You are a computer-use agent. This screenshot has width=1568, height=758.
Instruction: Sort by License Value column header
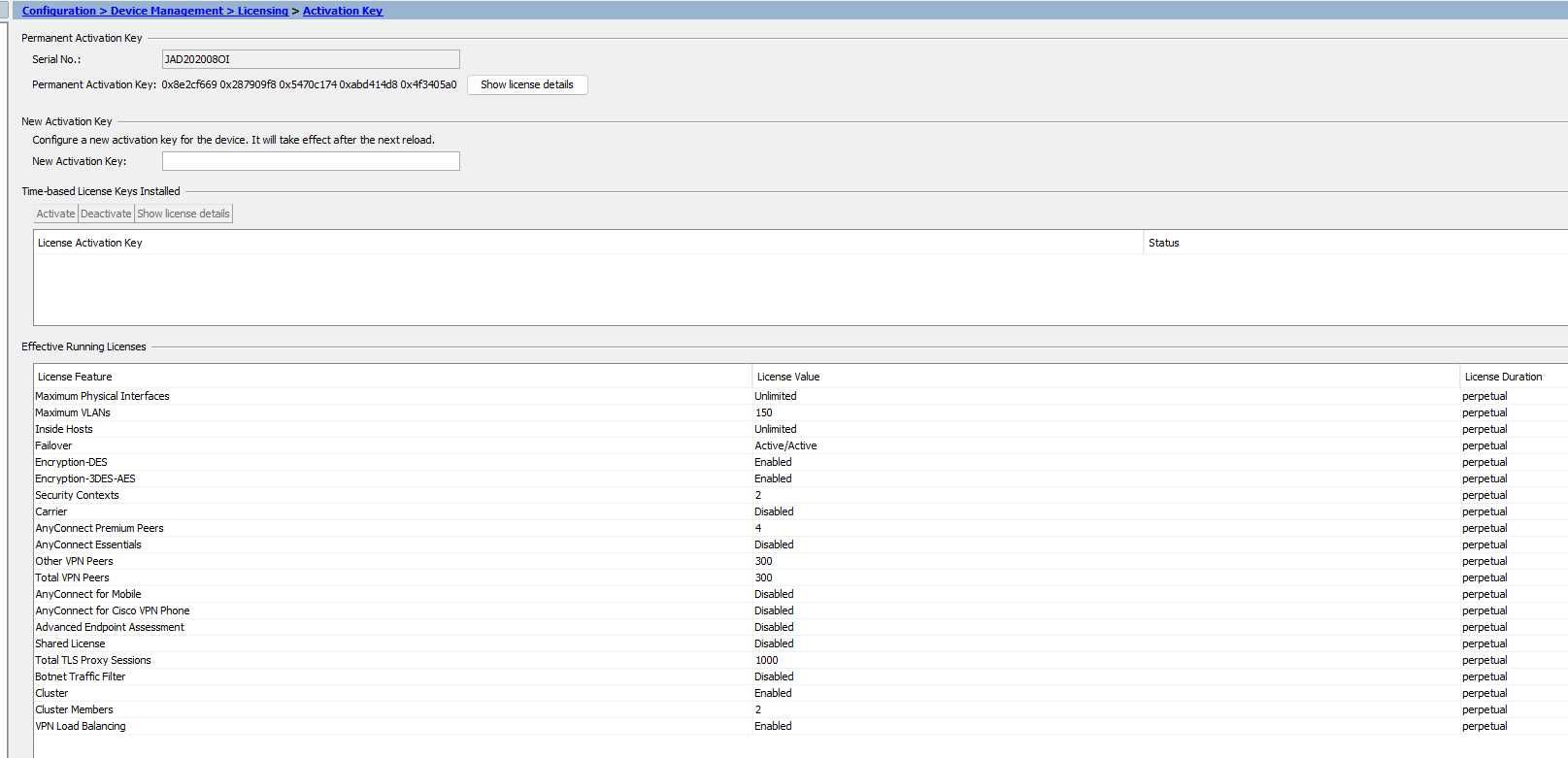coord(1106,377)
